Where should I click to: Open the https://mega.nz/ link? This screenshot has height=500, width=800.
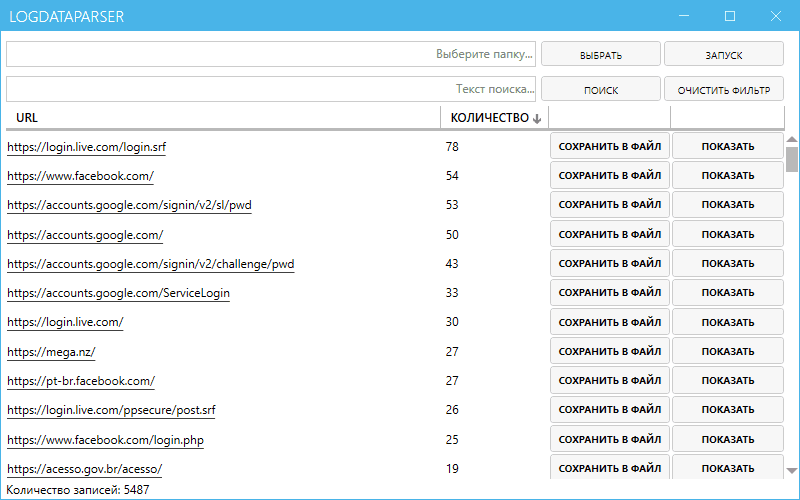[x=51, y=352]
